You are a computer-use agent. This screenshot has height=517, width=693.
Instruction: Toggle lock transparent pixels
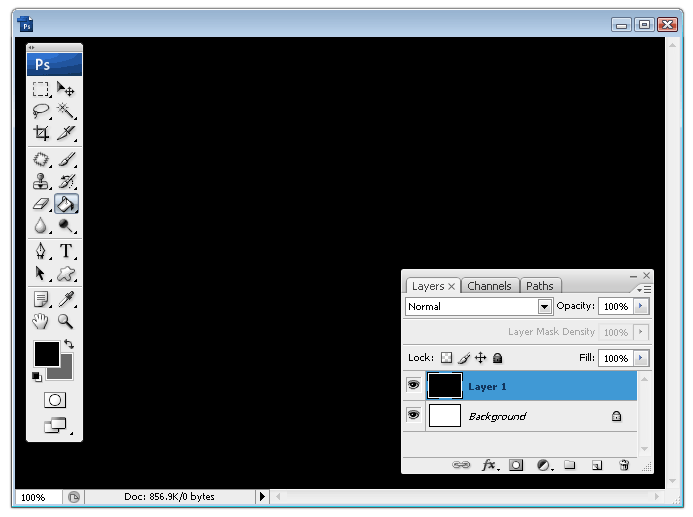(x=447, y=357)
